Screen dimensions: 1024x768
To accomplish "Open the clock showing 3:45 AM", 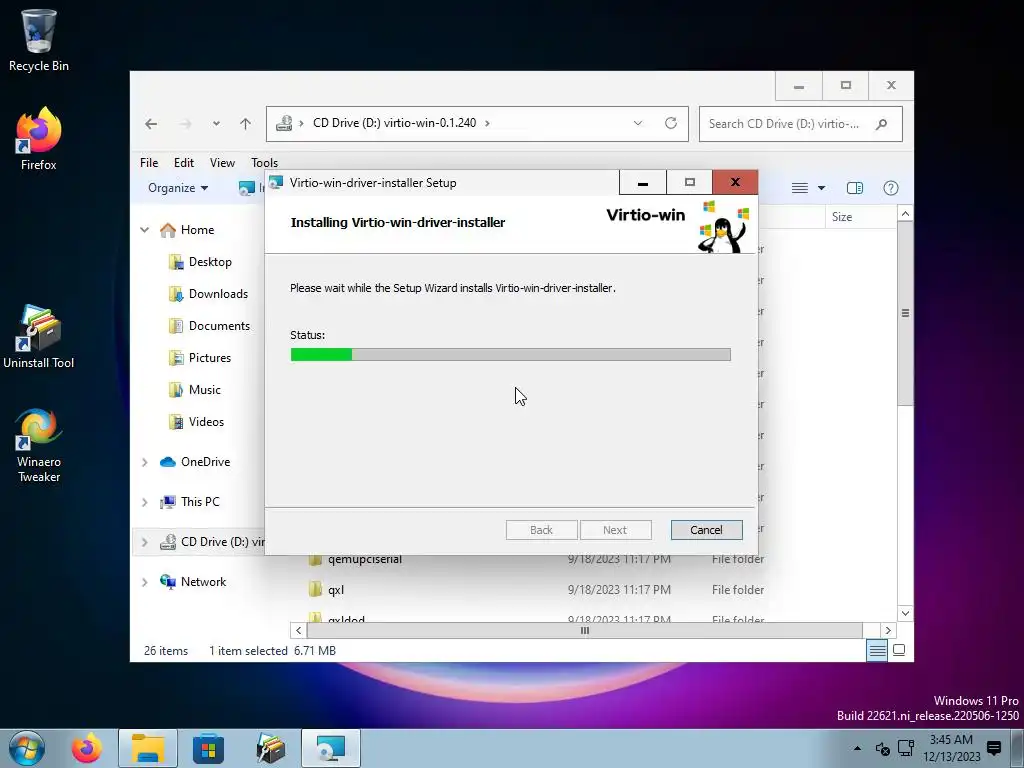I will tap(952, 748).
